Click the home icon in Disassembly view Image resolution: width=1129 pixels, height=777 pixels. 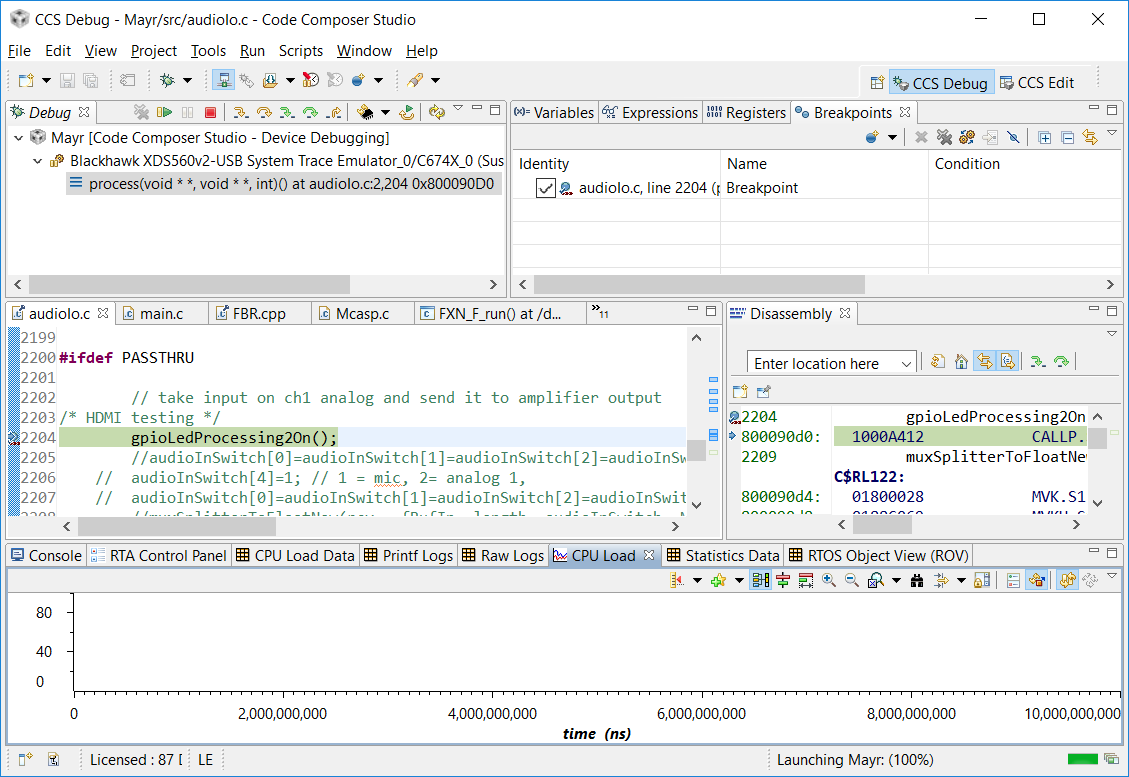pos(960,362)
